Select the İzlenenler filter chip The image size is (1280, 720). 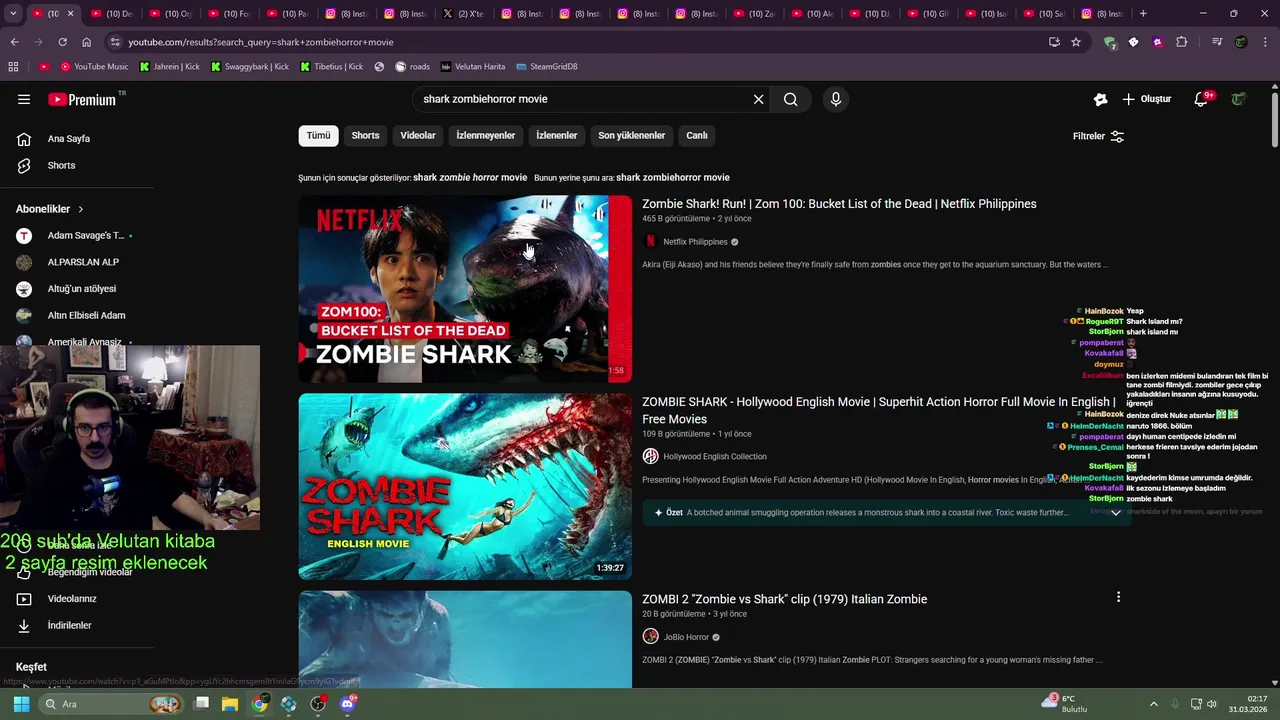pyautogui.click(x=556, y=136)
